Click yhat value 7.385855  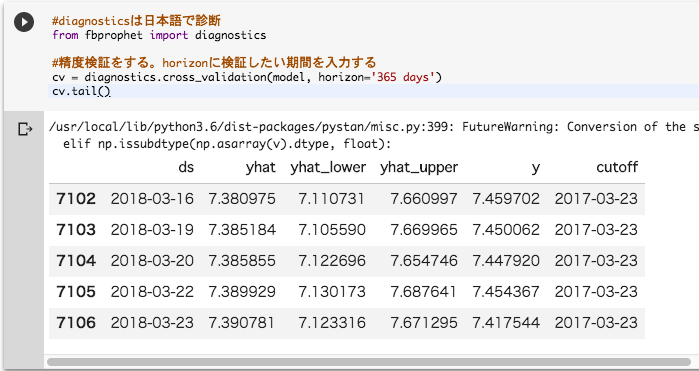(242, 260)
